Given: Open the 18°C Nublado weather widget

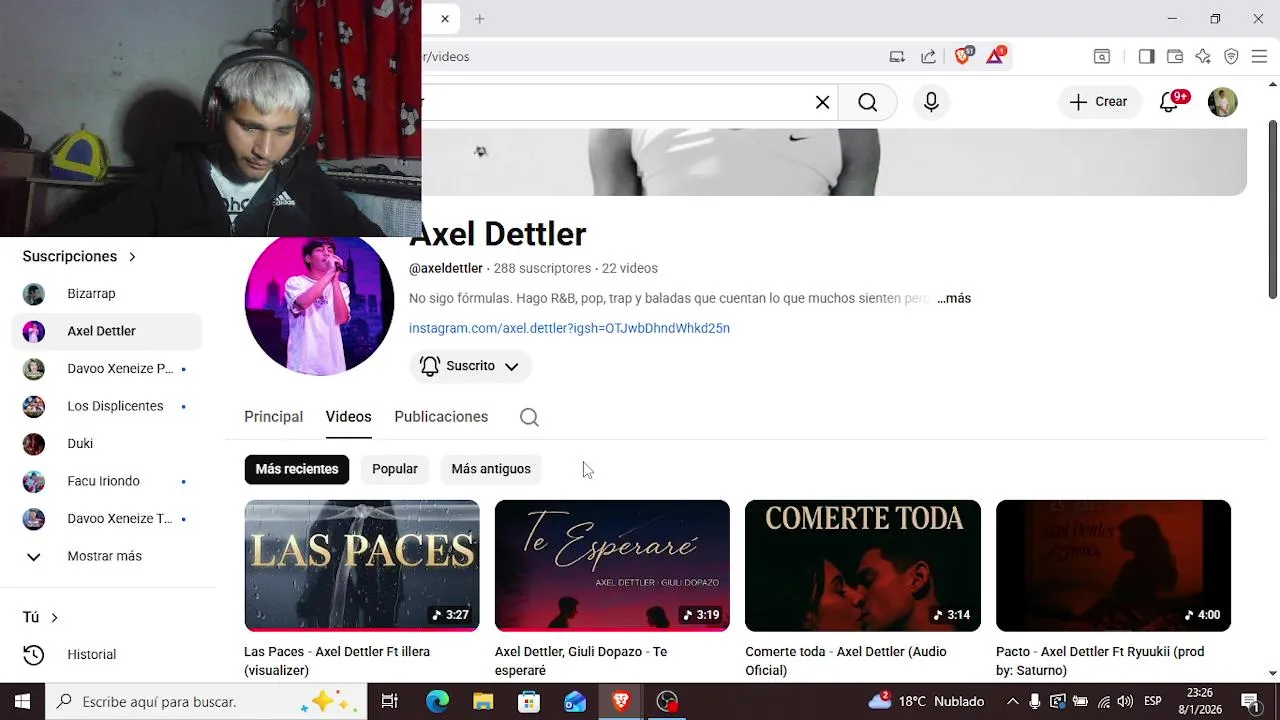Looking at the screenshot, I should tap(927, 702).
